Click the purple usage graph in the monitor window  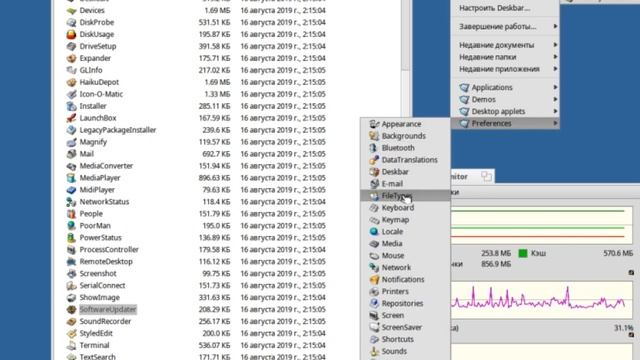click(x=541, y=300)
